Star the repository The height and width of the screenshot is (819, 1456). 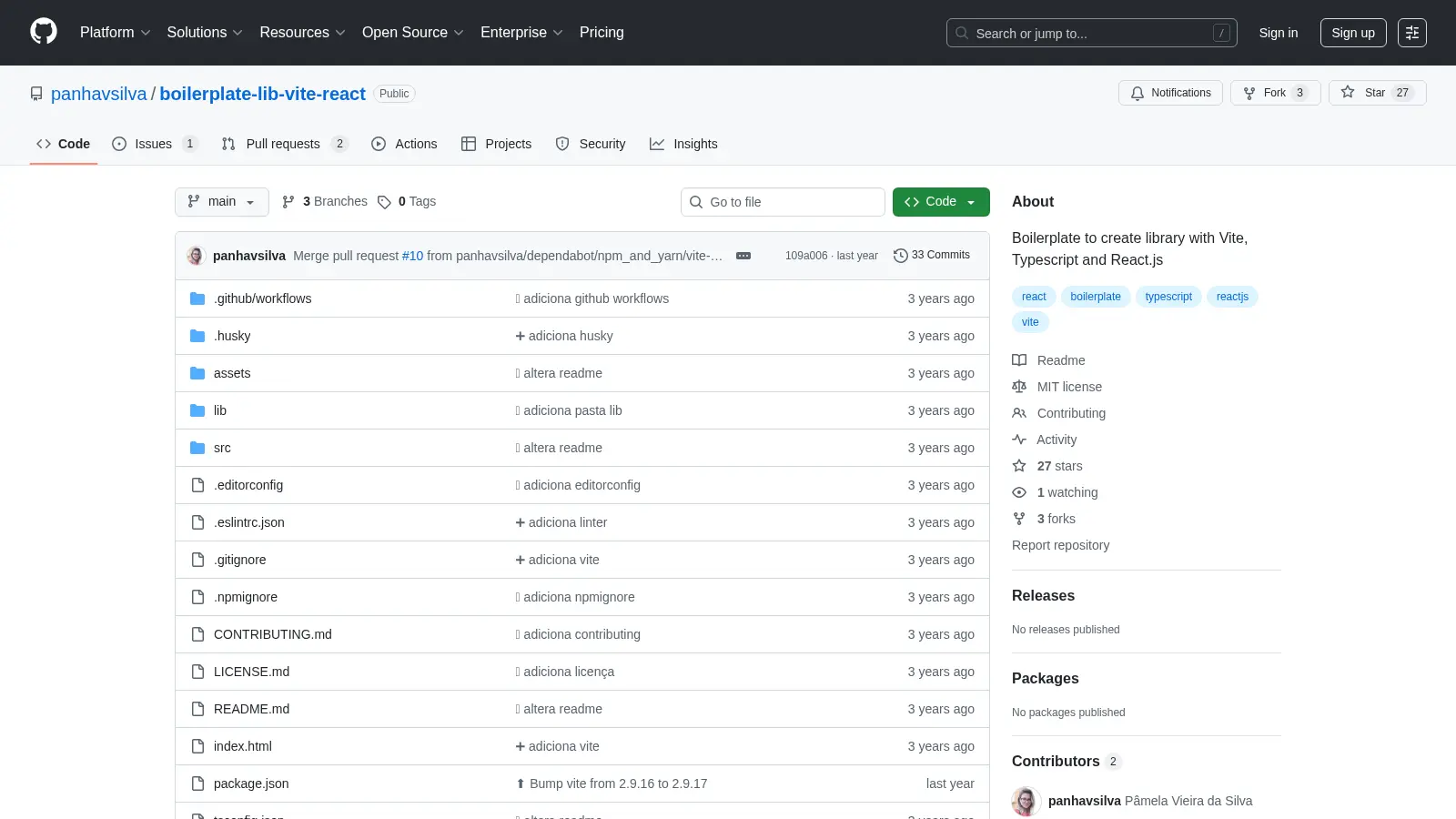tap(1377, 93)
